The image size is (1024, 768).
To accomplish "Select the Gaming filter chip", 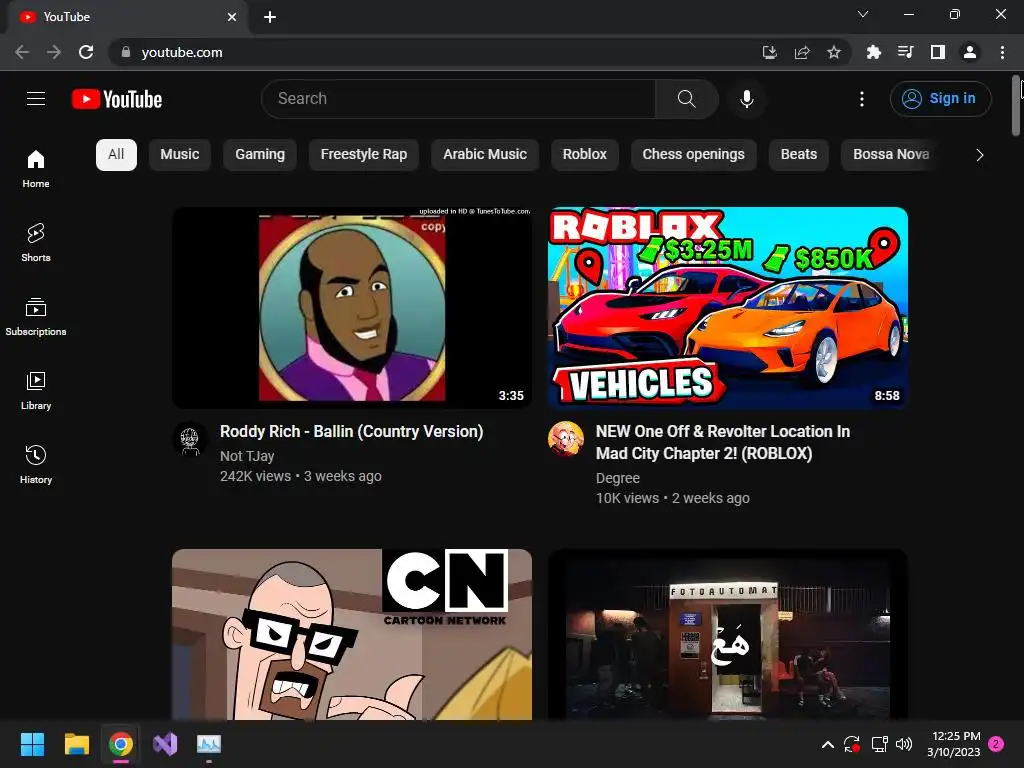I will 260,155.
